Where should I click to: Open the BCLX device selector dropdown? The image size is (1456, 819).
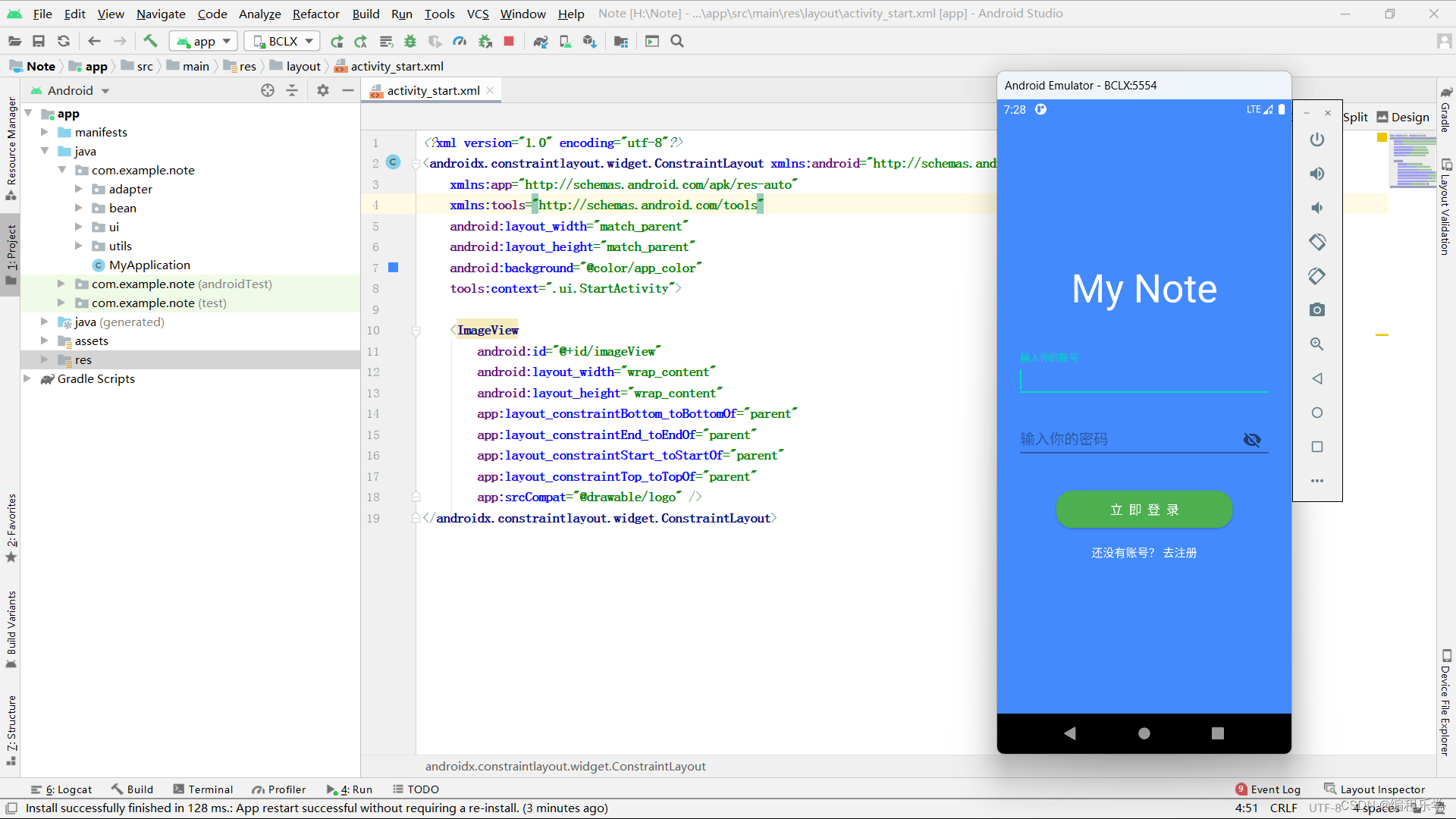(x=282, y=41)
